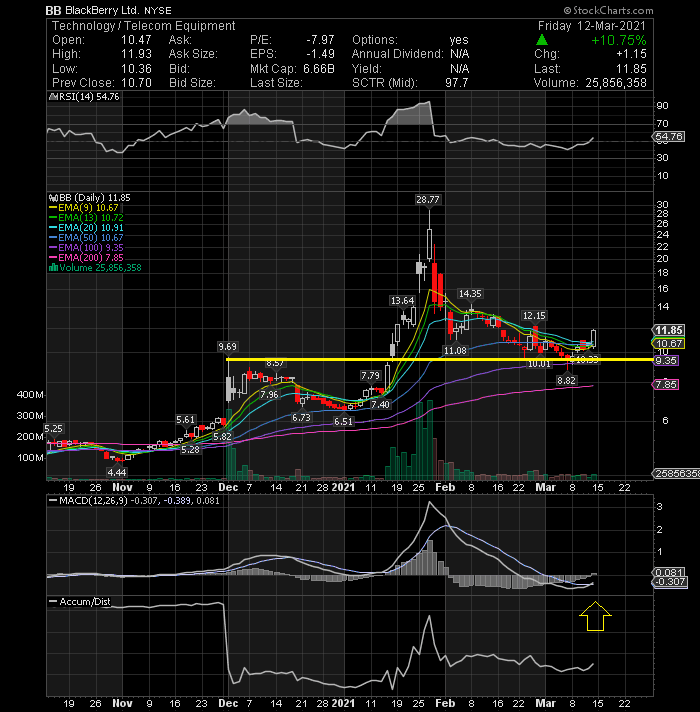This screenshot has height=712, width=700.
Task: Click the 8.82 low price label
Action: pyautogui.click(x=566, y=381)
